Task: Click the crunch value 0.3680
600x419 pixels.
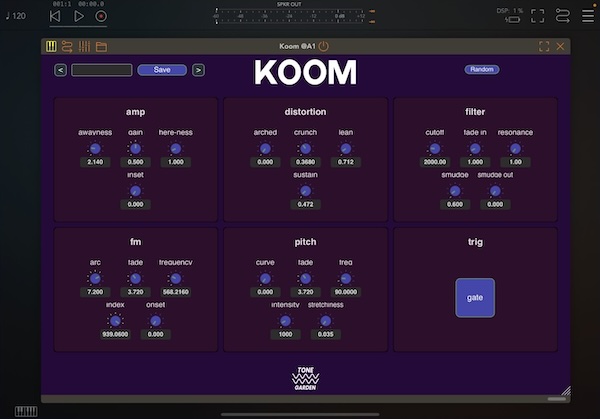Action: click(305, 162)
